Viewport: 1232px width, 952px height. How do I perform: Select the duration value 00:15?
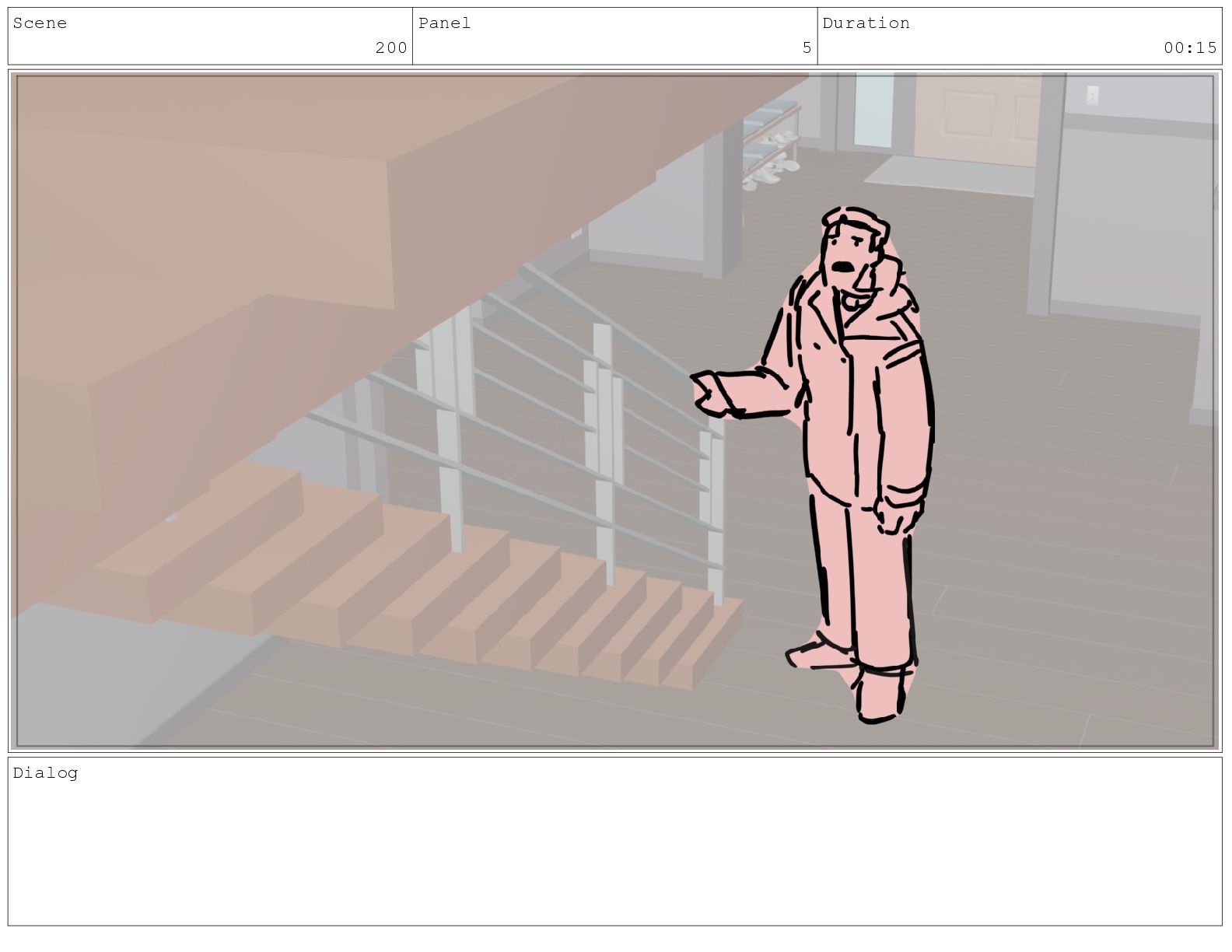pyautogui.click(x=1190, y=48)
